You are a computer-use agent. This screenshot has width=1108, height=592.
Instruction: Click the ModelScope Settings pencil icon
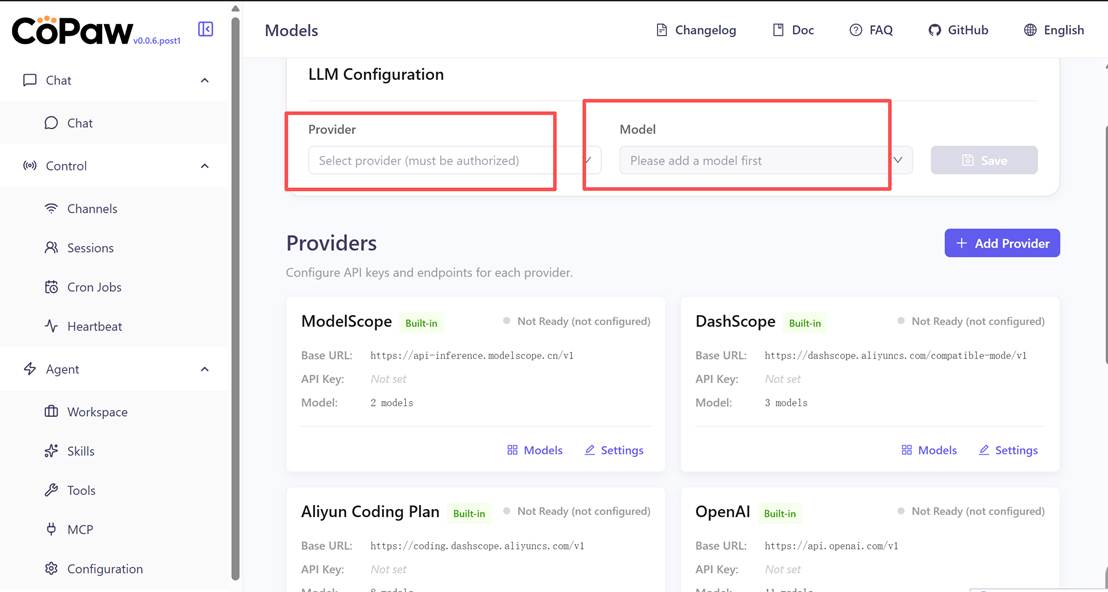tap(589, 450)
